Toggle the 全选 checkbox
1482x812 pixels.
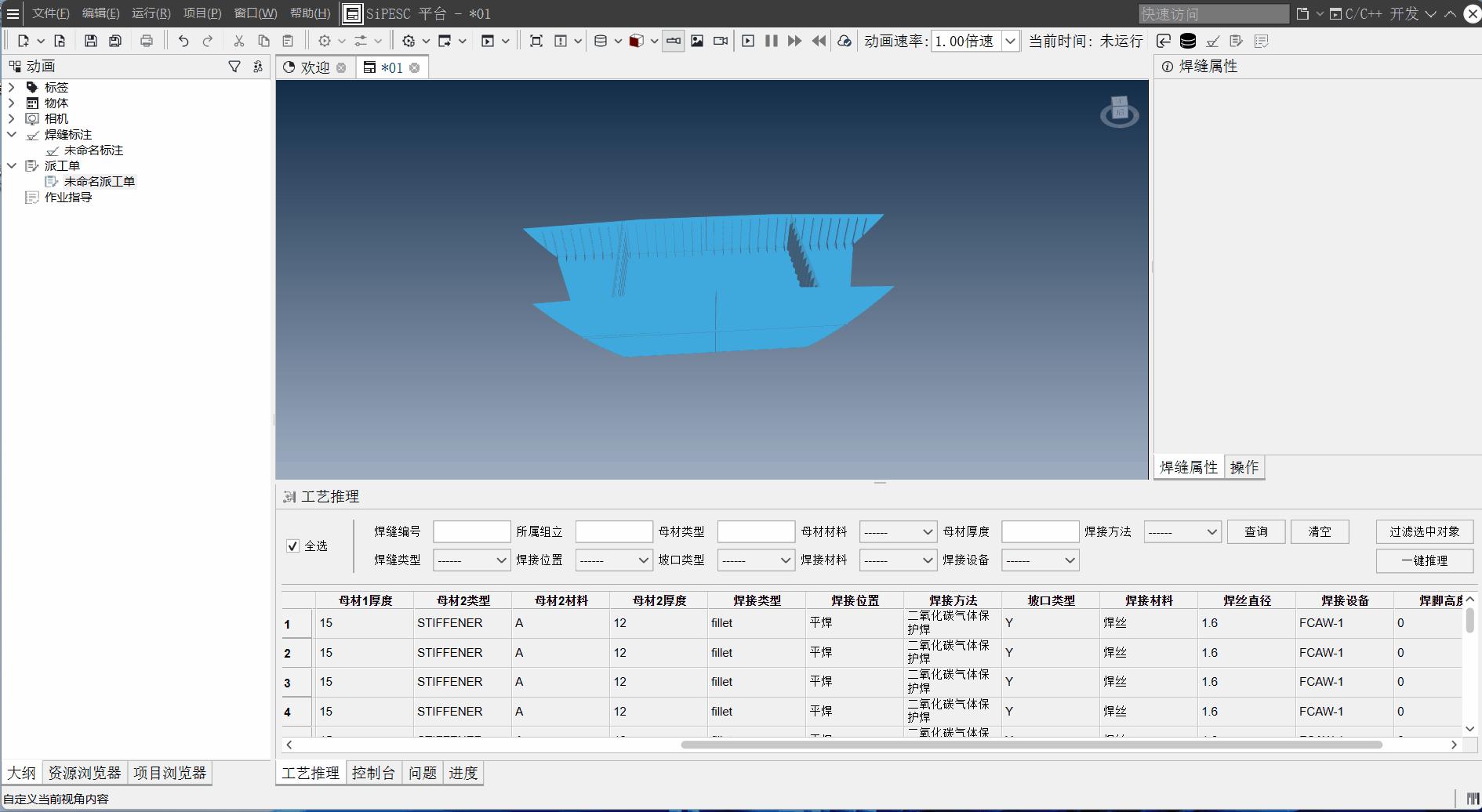point(293,546)
